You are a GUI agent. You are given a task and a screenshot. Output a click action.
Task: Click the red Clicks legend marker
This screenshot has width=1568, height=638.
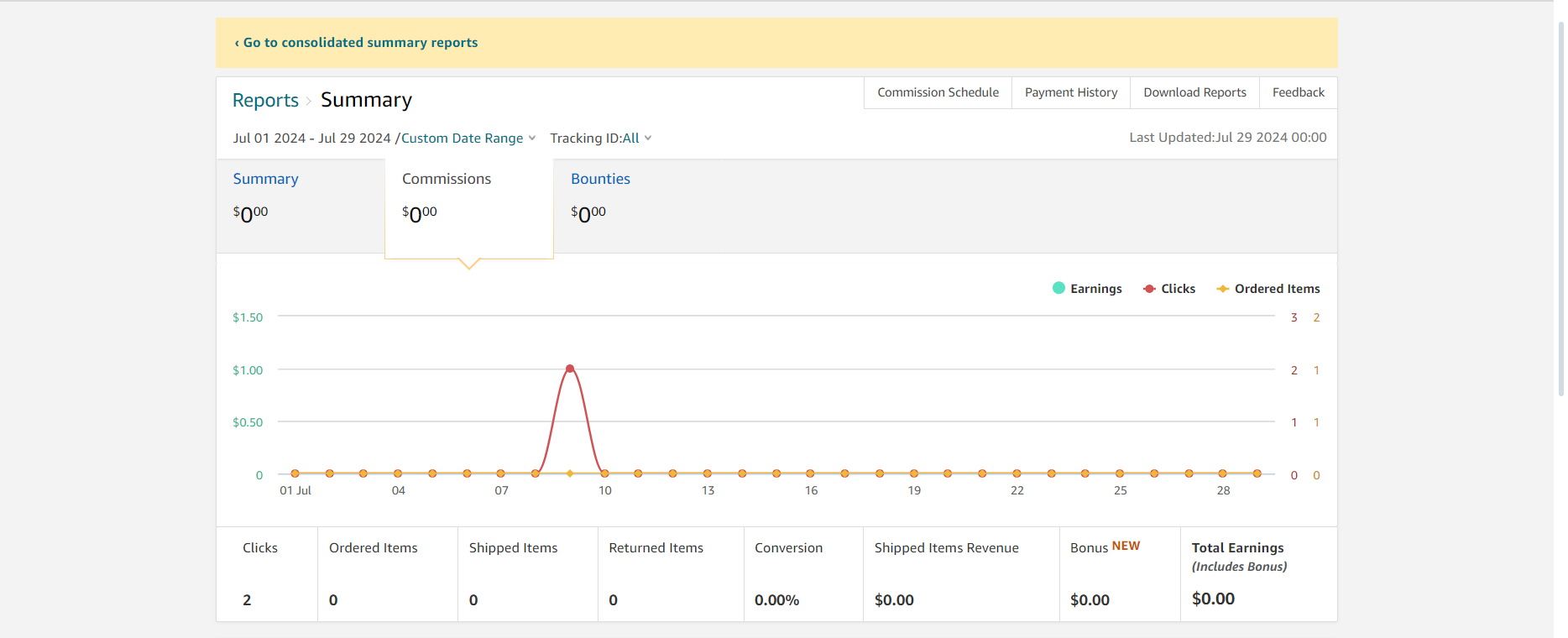point(1149,289)
